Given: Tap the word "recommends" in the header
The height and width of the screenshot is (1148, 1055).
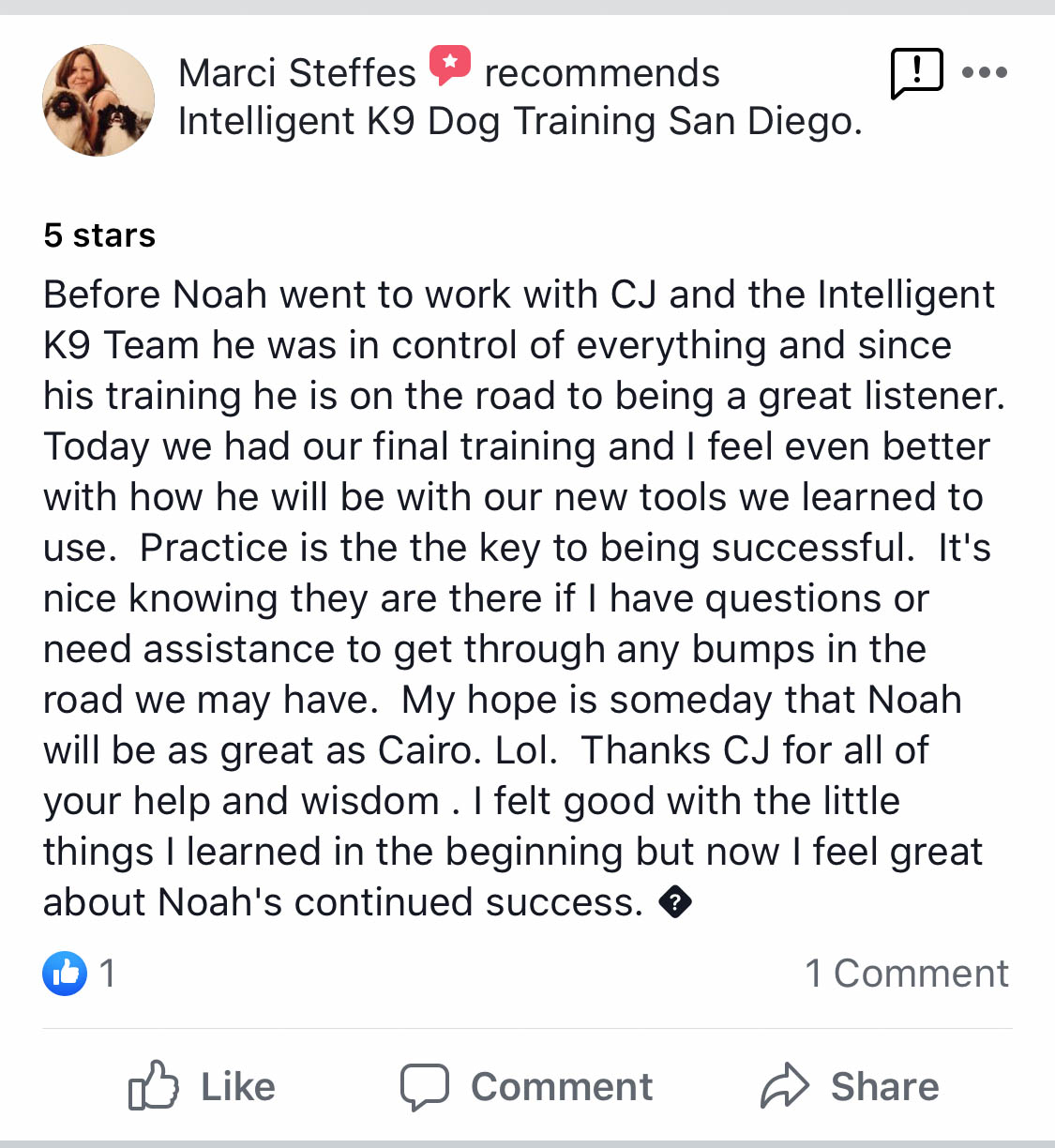Looking at the screenshot, I should [x=602, y=73].
